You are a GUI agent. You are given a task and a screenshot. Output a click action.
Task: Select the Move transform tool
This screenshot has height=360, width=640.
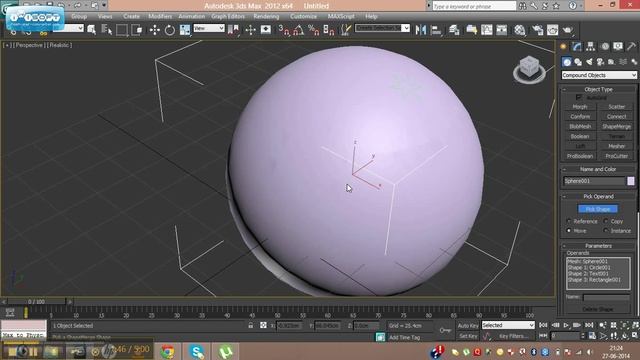(155, 30)
